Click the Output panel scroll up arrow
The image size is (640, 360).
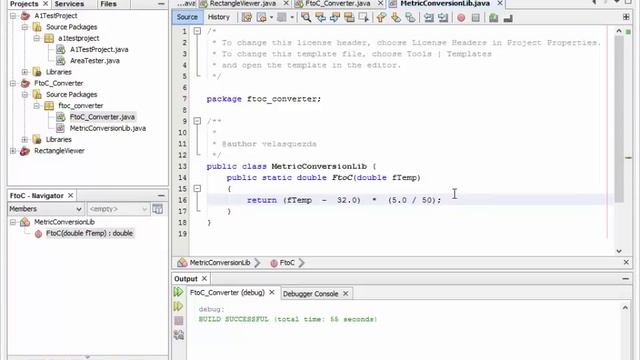625,308
